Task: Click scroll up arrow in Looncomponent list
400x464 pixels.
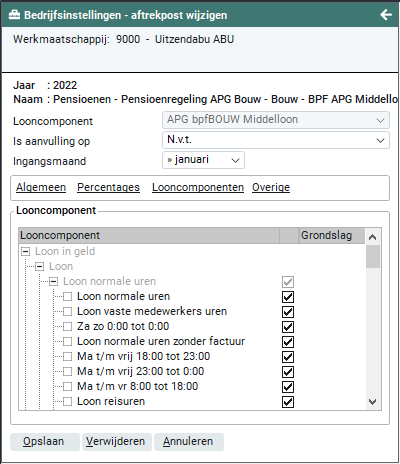Action: click(x=373, y=237)
